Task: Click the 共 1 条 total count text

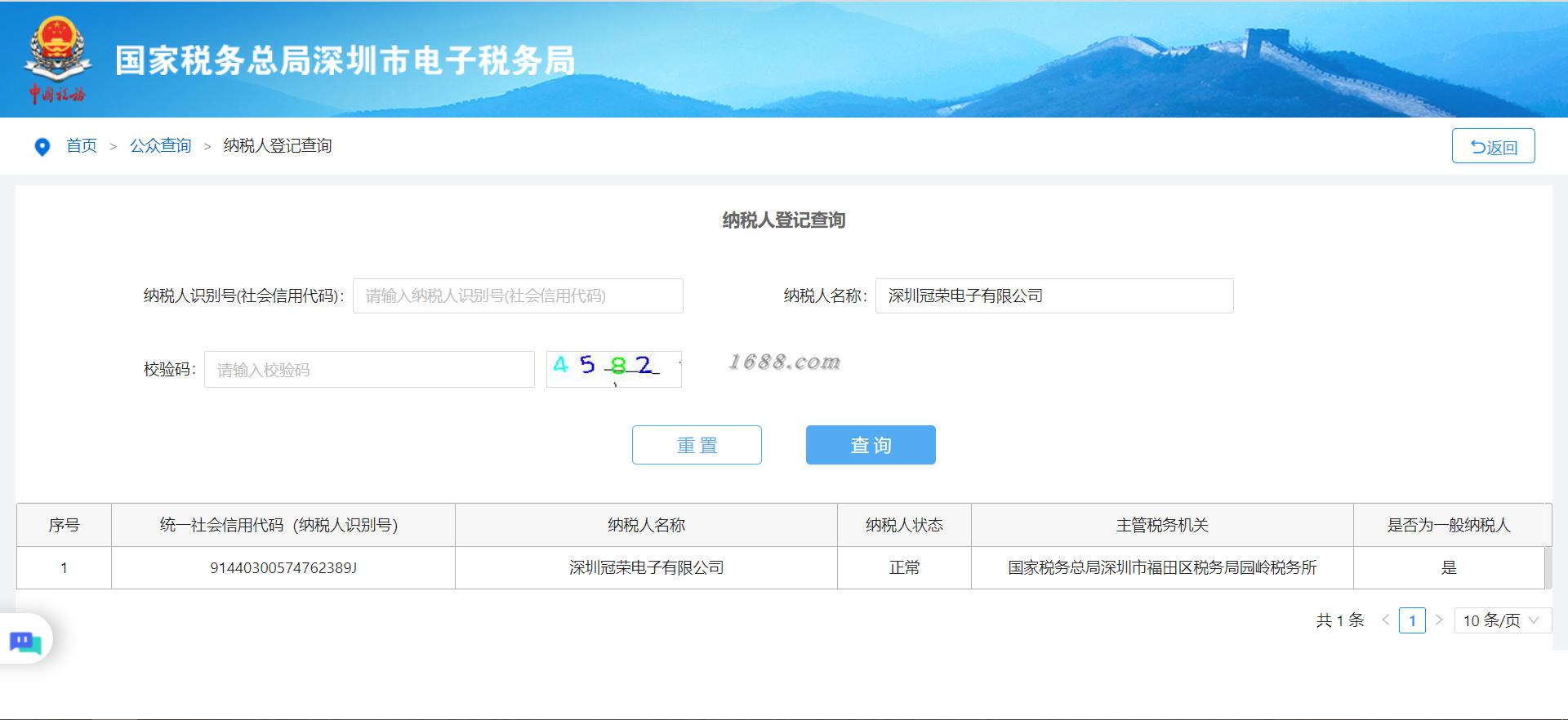Action: point(1340,620)
